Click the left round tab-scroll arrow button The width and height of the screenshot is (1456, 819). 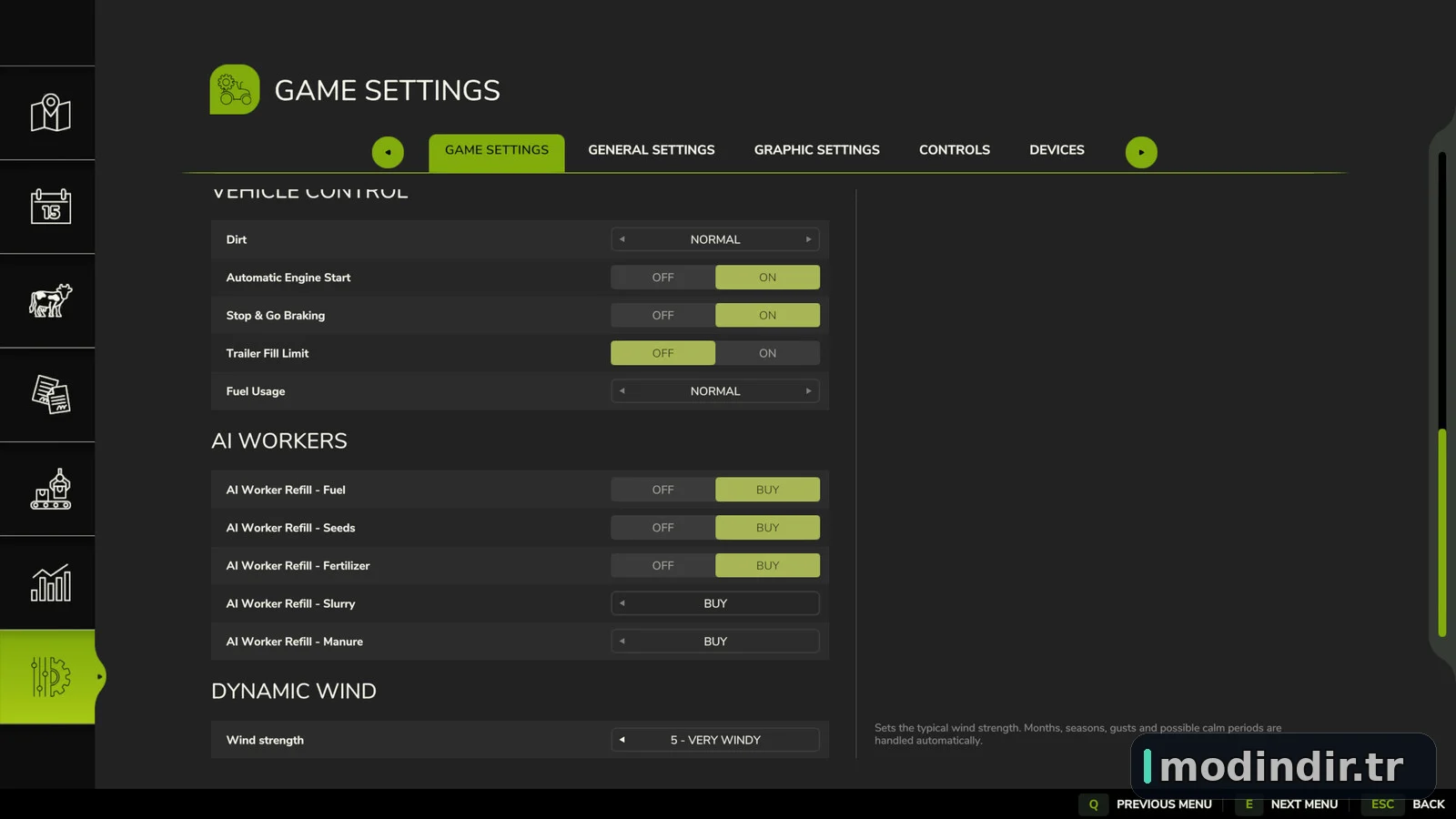point(388,152)
